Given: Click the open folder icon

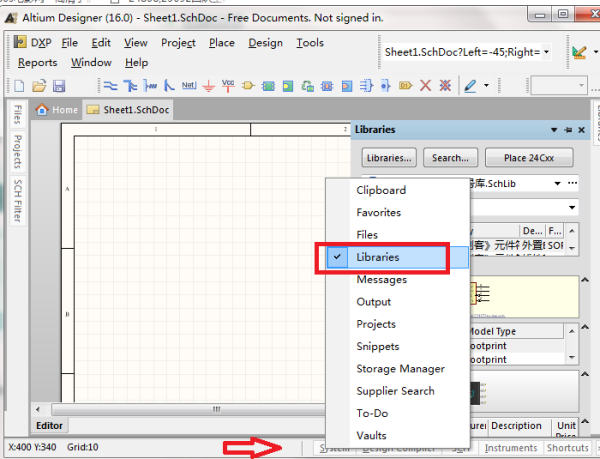Looking at the screenshot, I should (41, 86).
